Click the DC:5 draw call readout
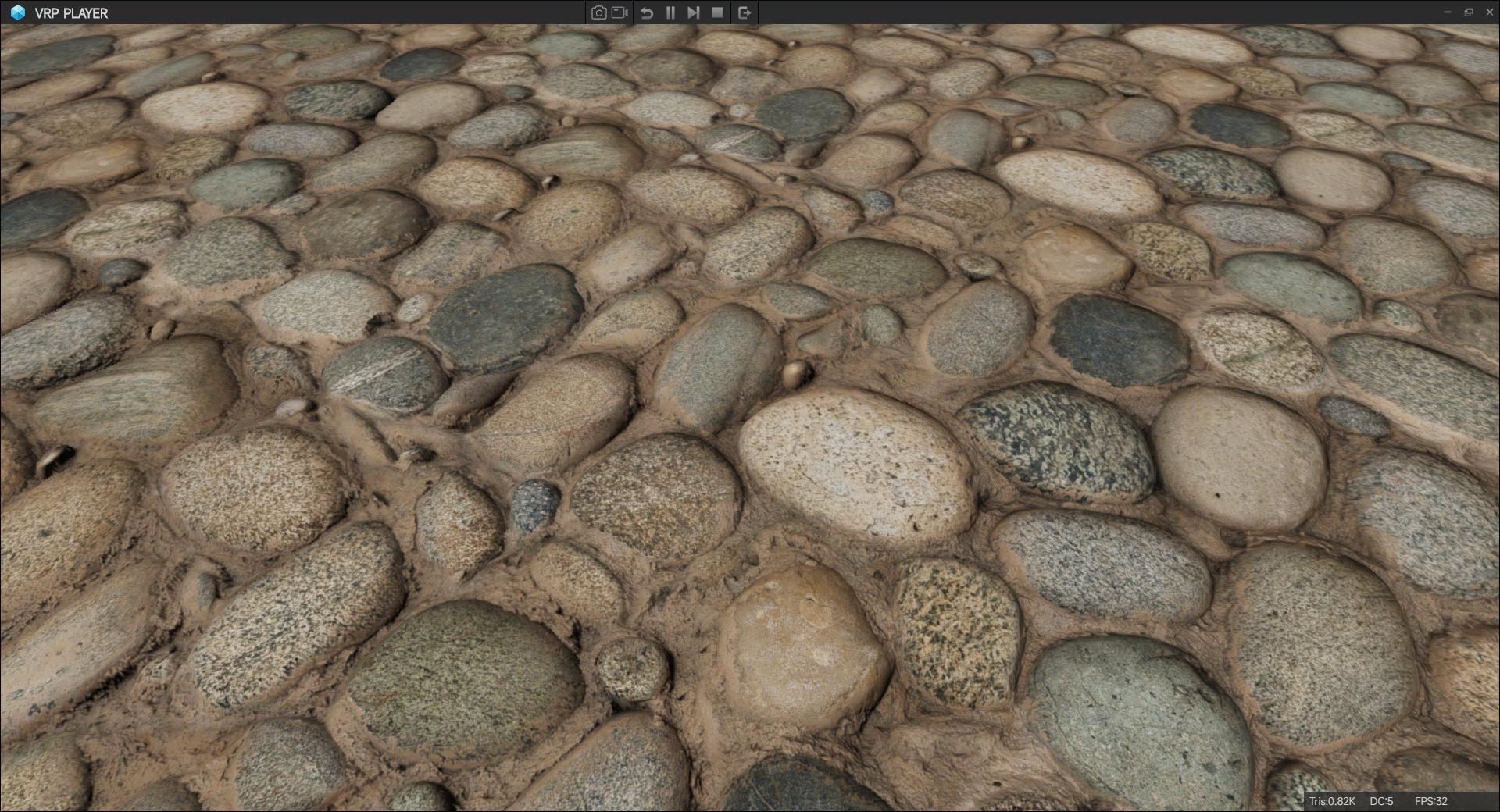Image resolution: width=1500 pixels, height=812 pixels. coord(1381,801)
